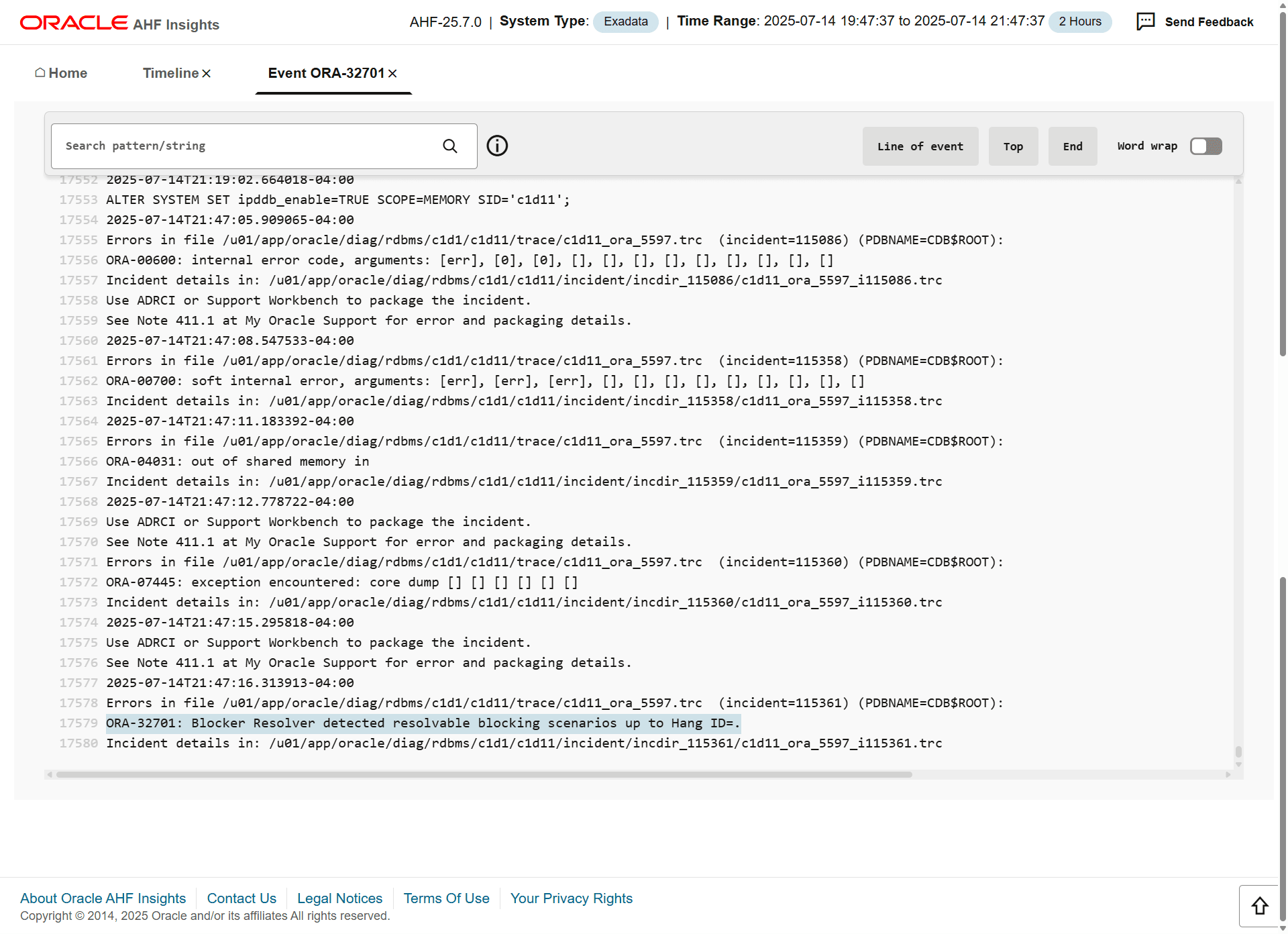Click horizontal scrollbar left arrow
This screenshot has height=934, width=1288.
pyautogui.click(x=49, y=774)
